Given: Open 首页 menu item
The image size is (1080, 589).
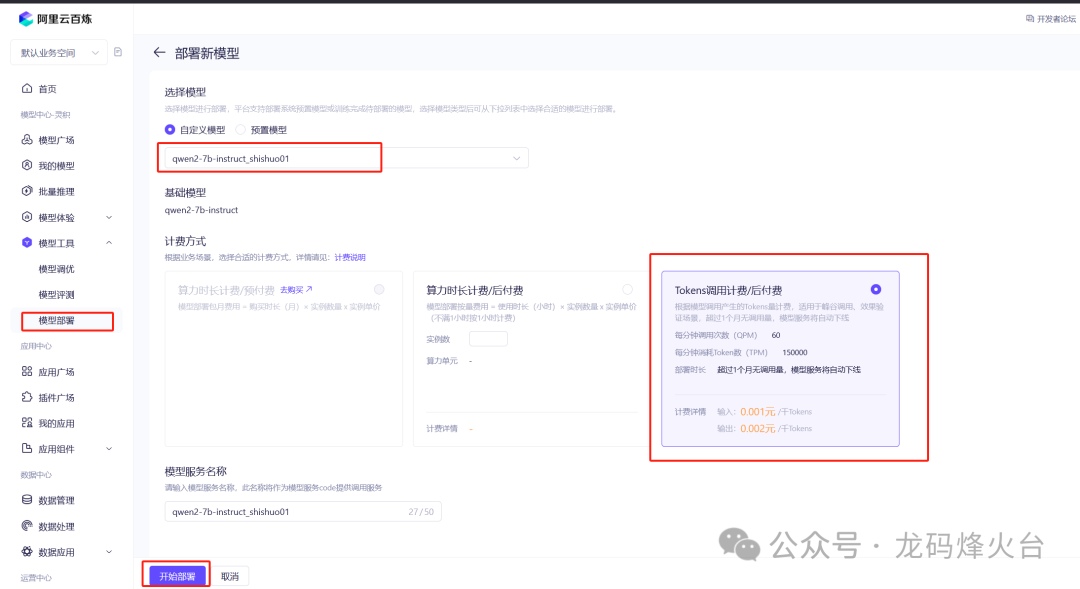Looking at the screenshot, I should tap(48, 89).
